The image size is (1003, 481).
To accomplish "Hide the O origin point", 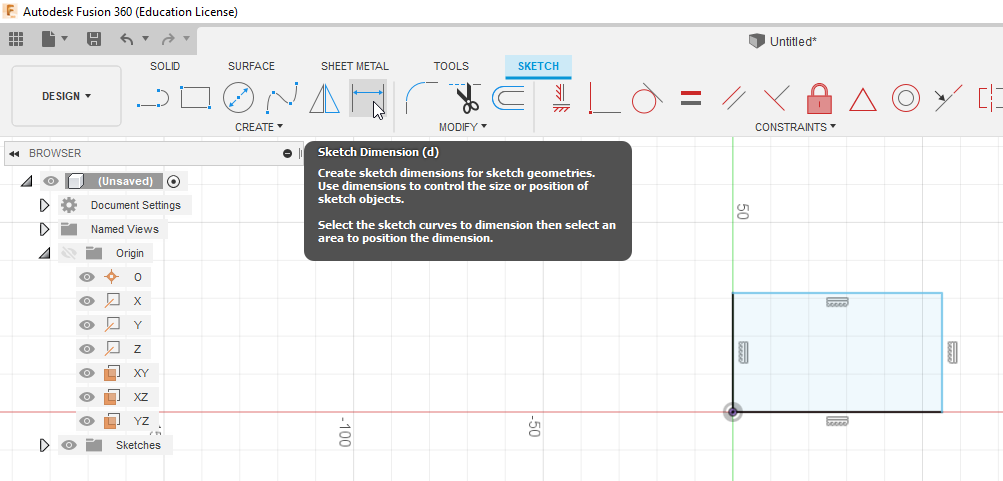I will pos(86,277).
